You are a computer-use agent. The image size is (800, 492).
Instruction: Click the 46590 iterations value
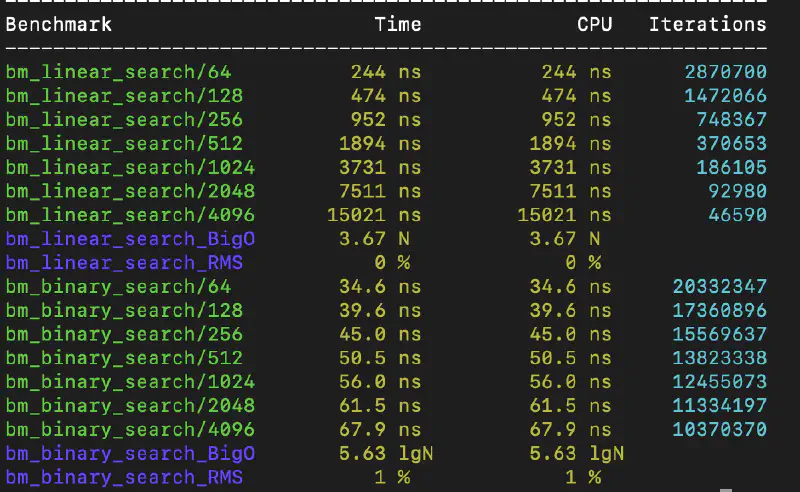tap(737, 215)
